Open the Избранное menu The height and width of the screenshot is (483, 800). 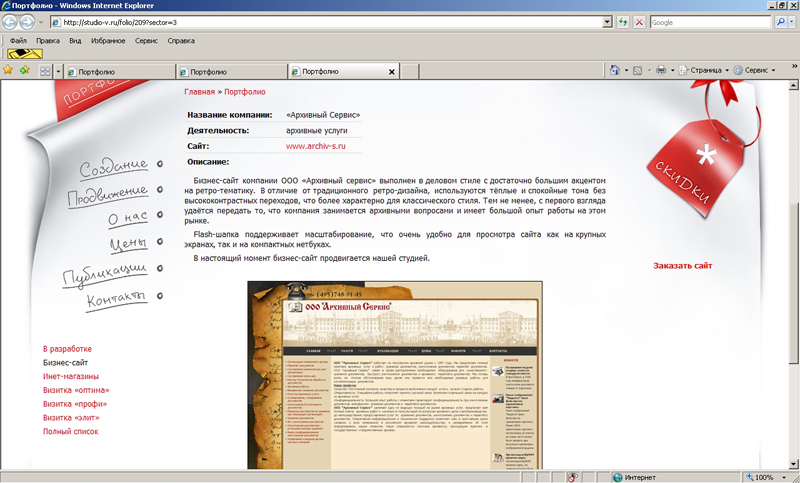[108, 41]
